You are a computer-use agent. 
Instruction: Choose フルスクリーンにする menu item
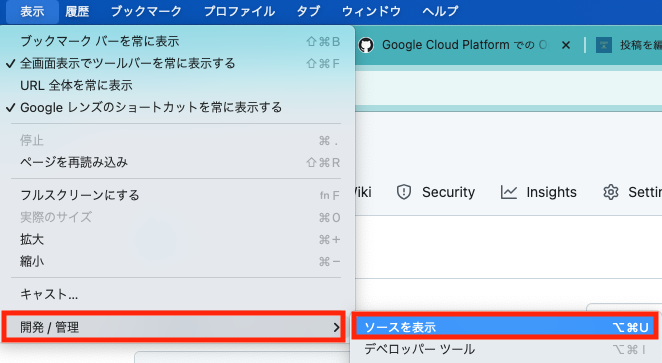tap(177, 195)
